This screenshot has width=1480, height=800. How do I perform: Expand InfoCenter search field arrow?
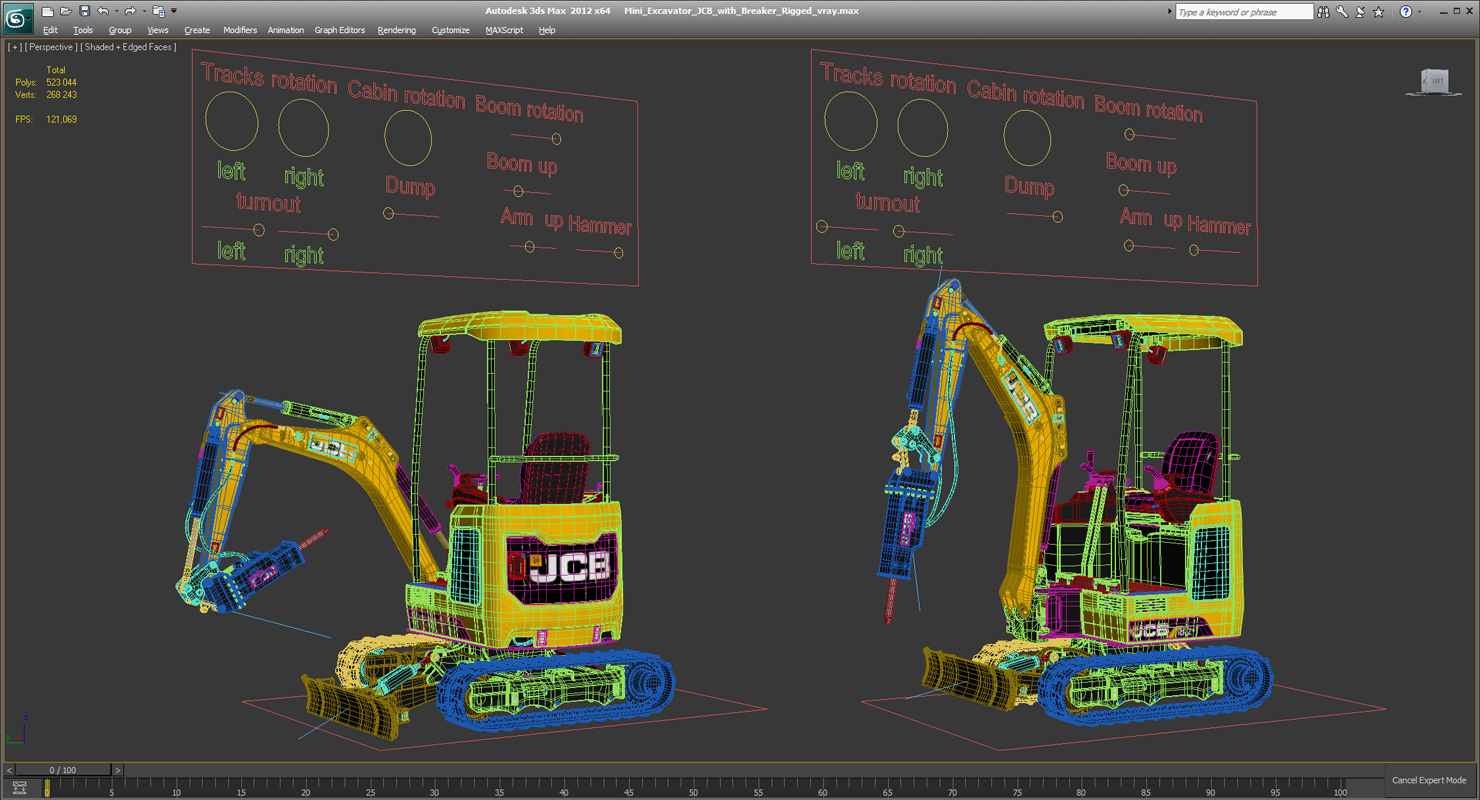[x=1170, y=12]
